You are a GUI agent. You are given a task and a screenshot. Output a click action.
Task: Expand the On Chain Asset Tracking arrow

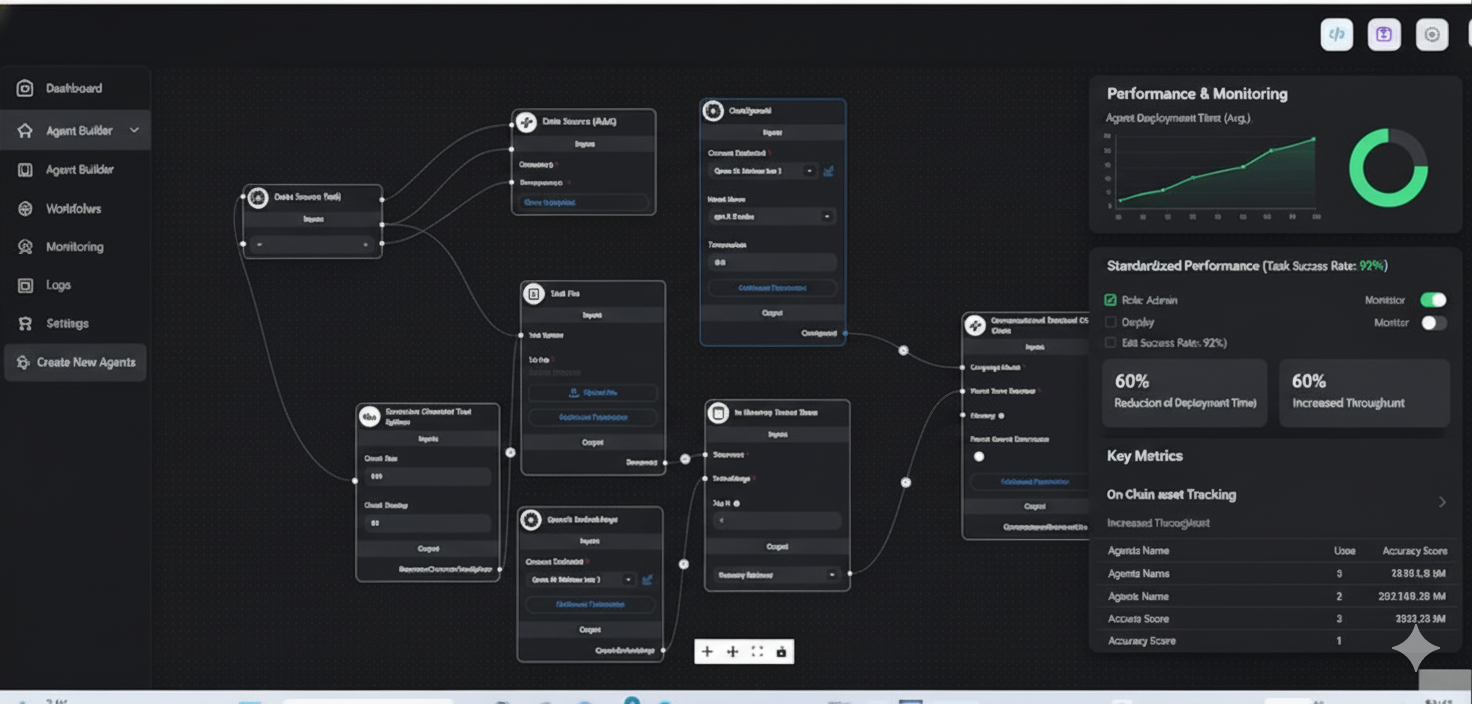(x=1441, y=502)
